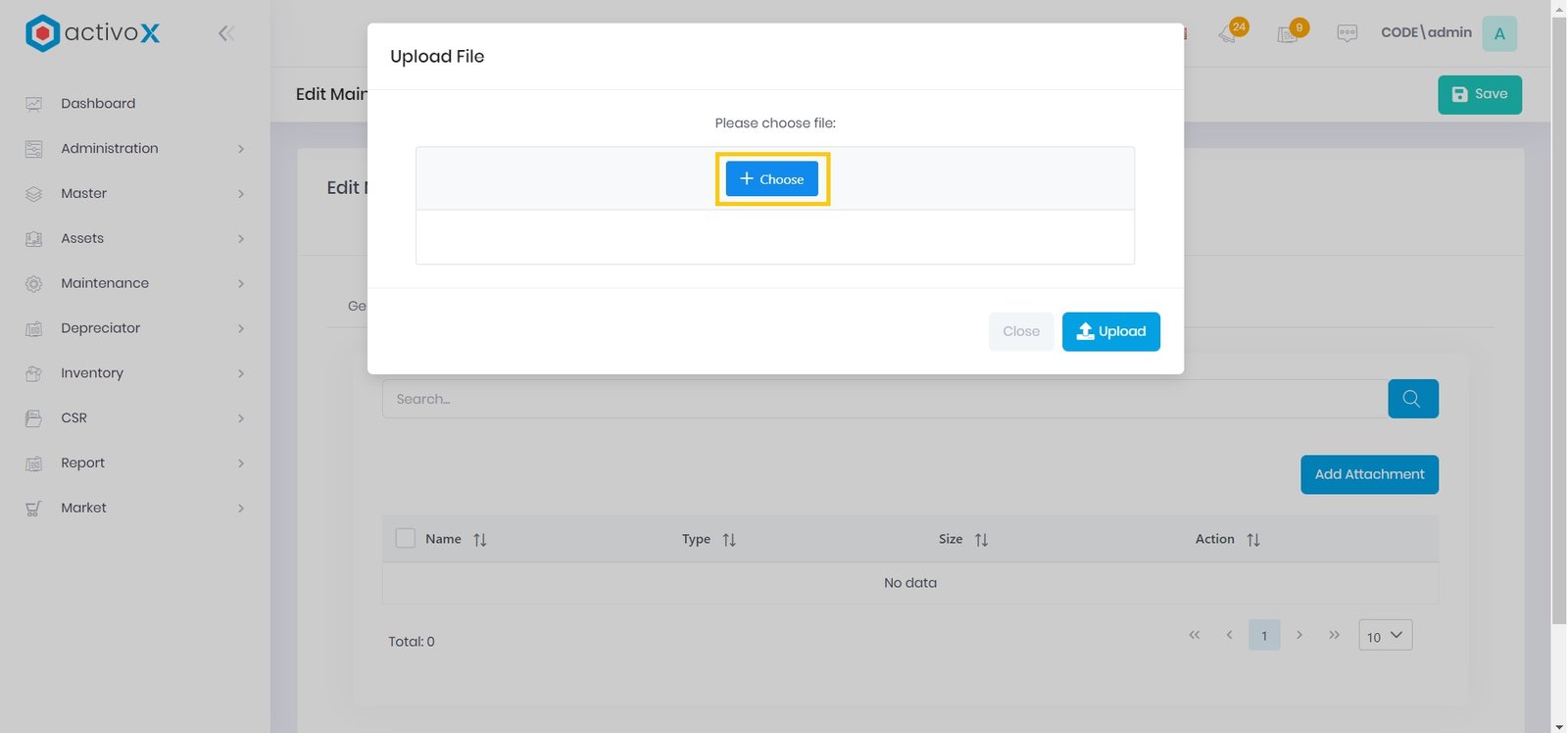This screenshot has width=1568, height=733.
Task: Open the Report menu item
Action: 82,464
